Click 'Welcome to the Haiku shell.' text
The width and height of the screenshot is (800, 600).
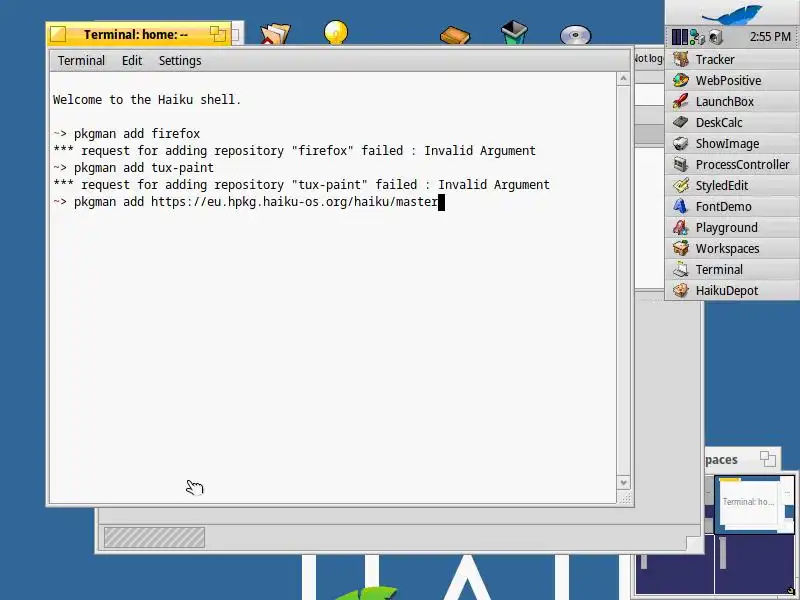point(147,99)
